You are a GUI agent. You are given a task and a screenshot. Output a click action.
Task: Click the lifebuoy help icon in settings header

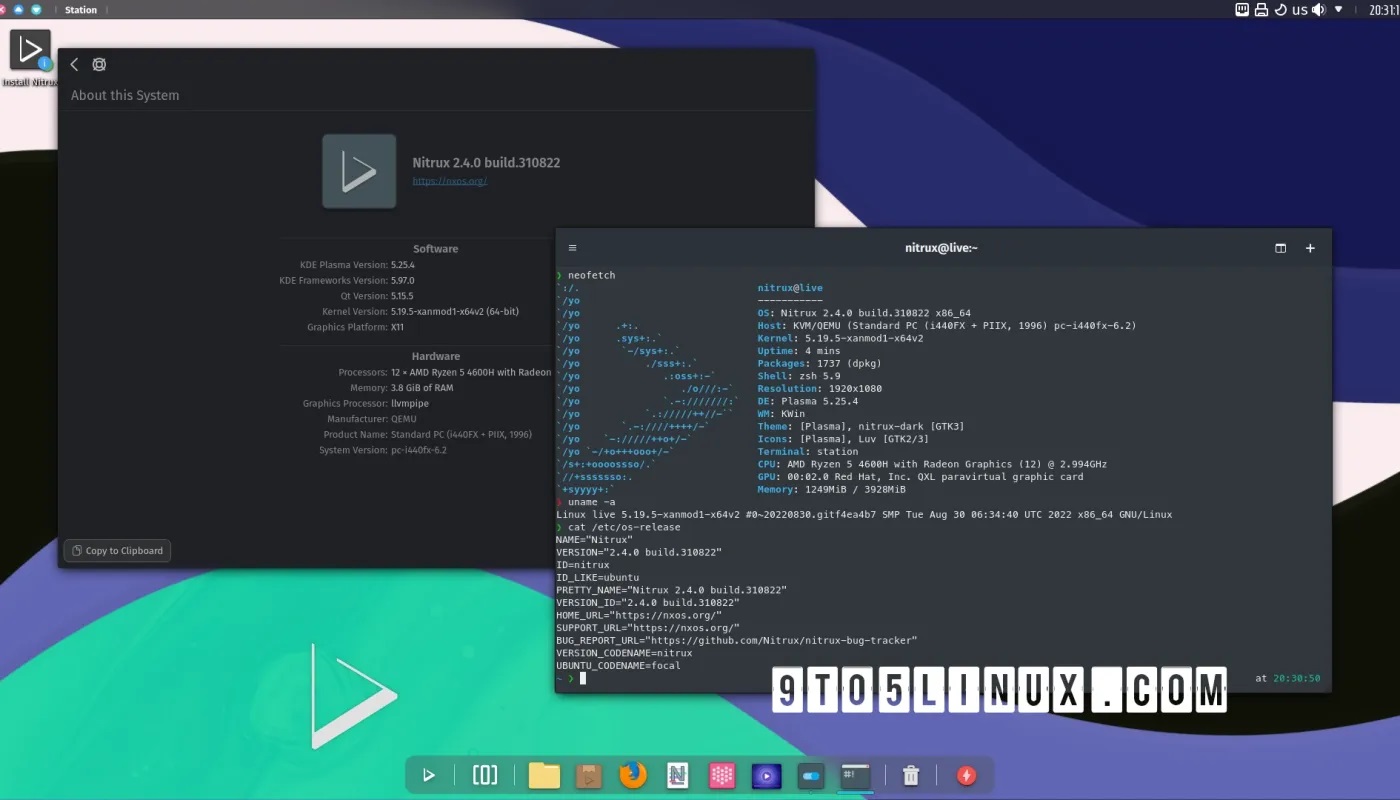[x=99, y=64]
